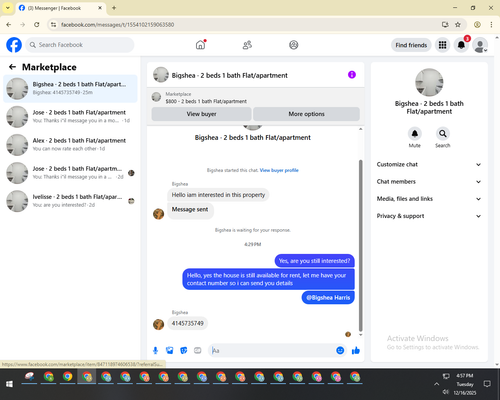Expand the Chat members section
Viewport: 500px width, 400px height.
[x=429, y=182]
